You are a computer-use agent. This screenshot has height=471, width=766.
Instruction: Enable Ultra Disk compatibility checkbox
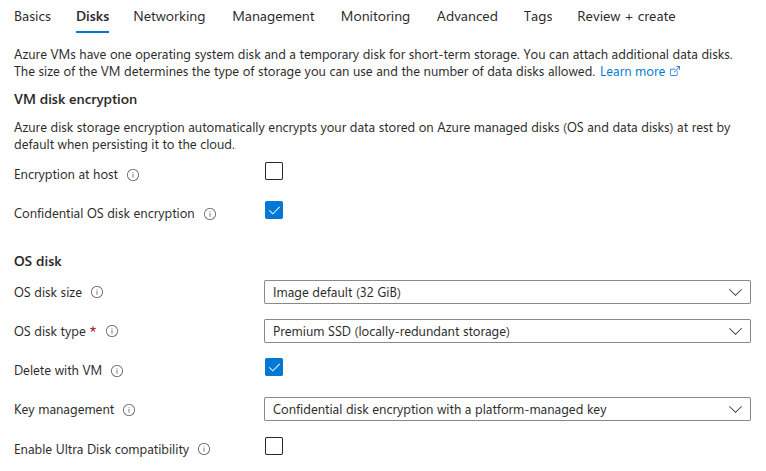[274, 446]
